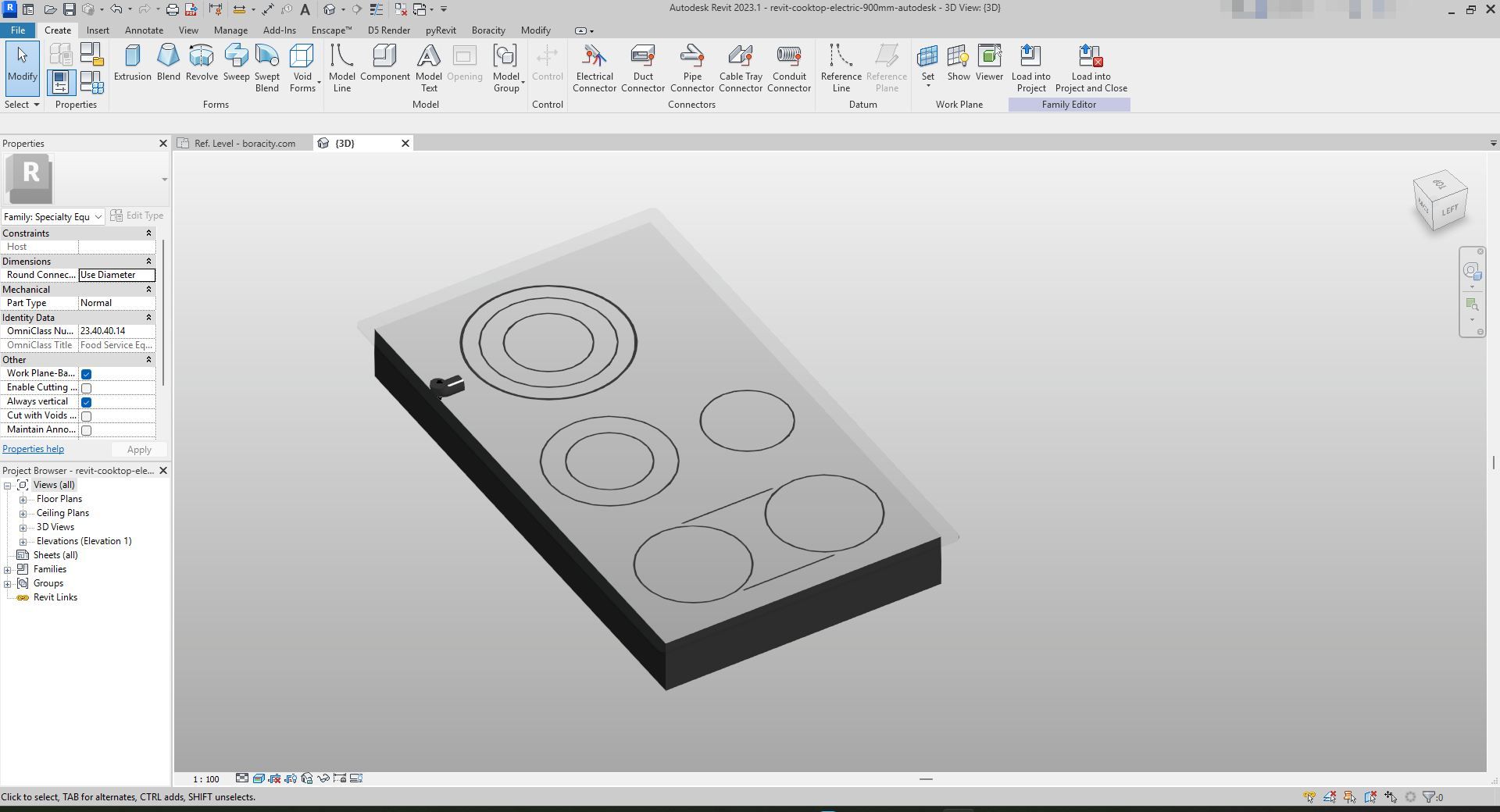Viewport: 1500px width, 812px height.
Task: Toggle Always vertical checkbox
Action: coord(87,402)
